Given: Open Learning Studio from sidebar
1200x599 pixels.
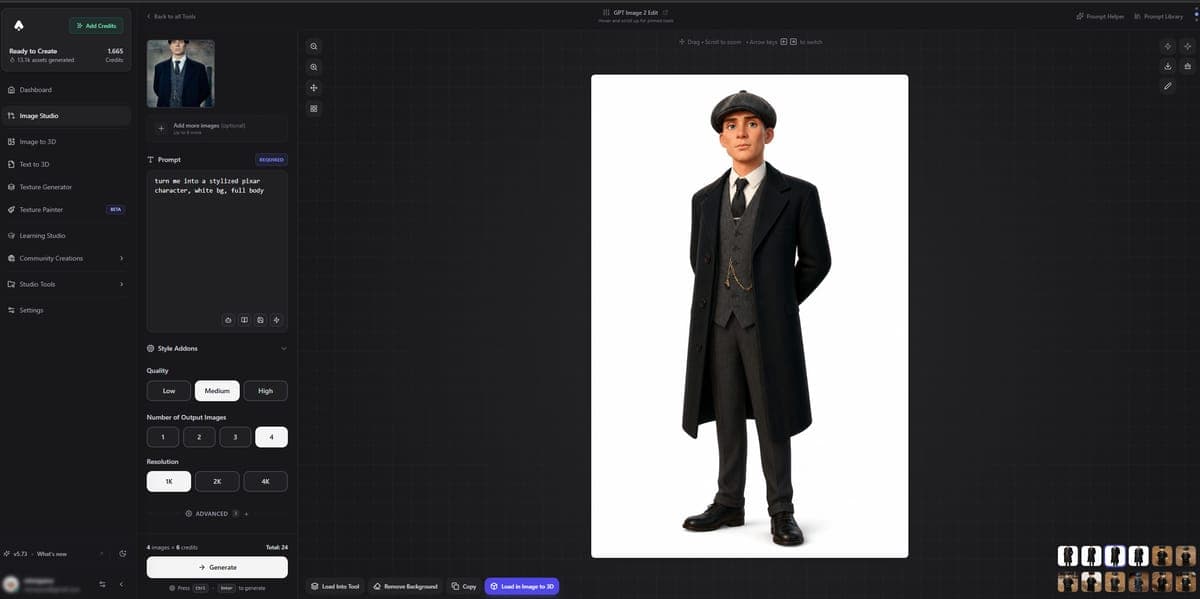Looking at the screenshot, I should (x=66, y=236).
